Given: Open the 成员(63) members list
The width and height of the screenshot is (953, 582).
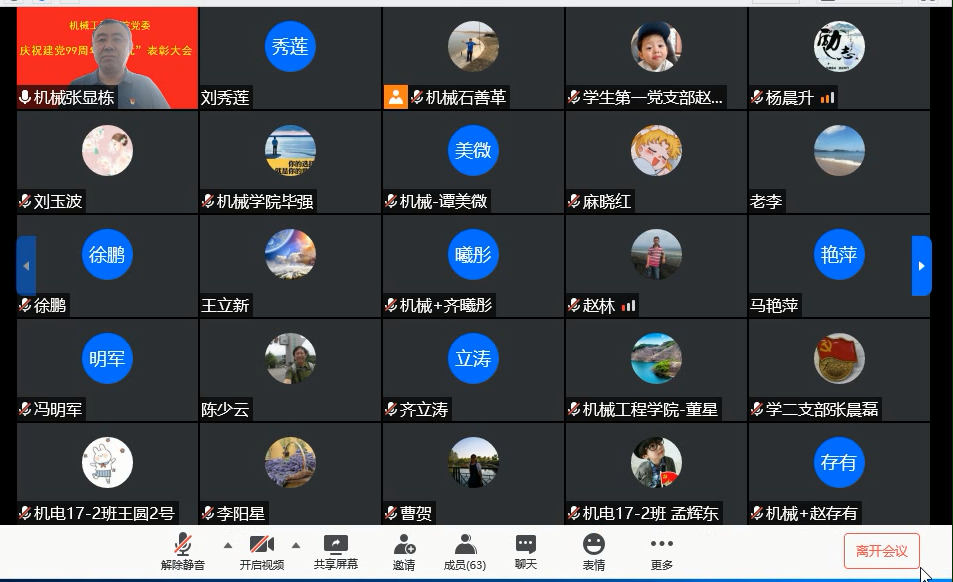Looking at the screenshot, I should point(465,551).
